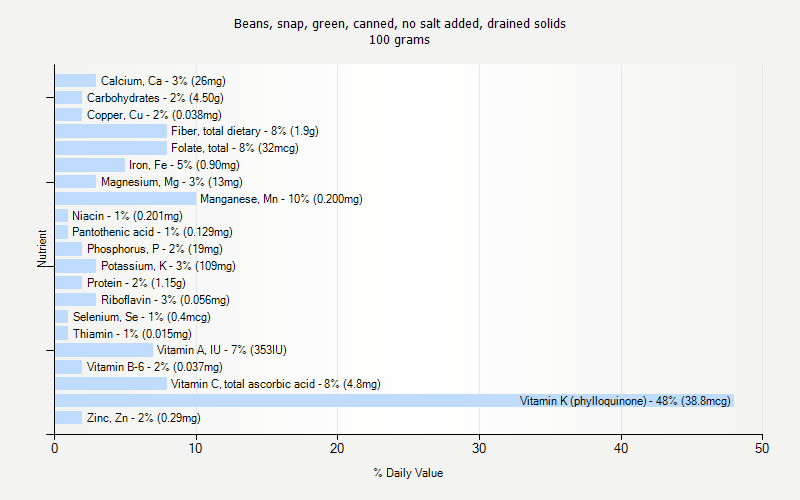Select the Riboflavin - 3% (0.056mg) label

(165, 300)
